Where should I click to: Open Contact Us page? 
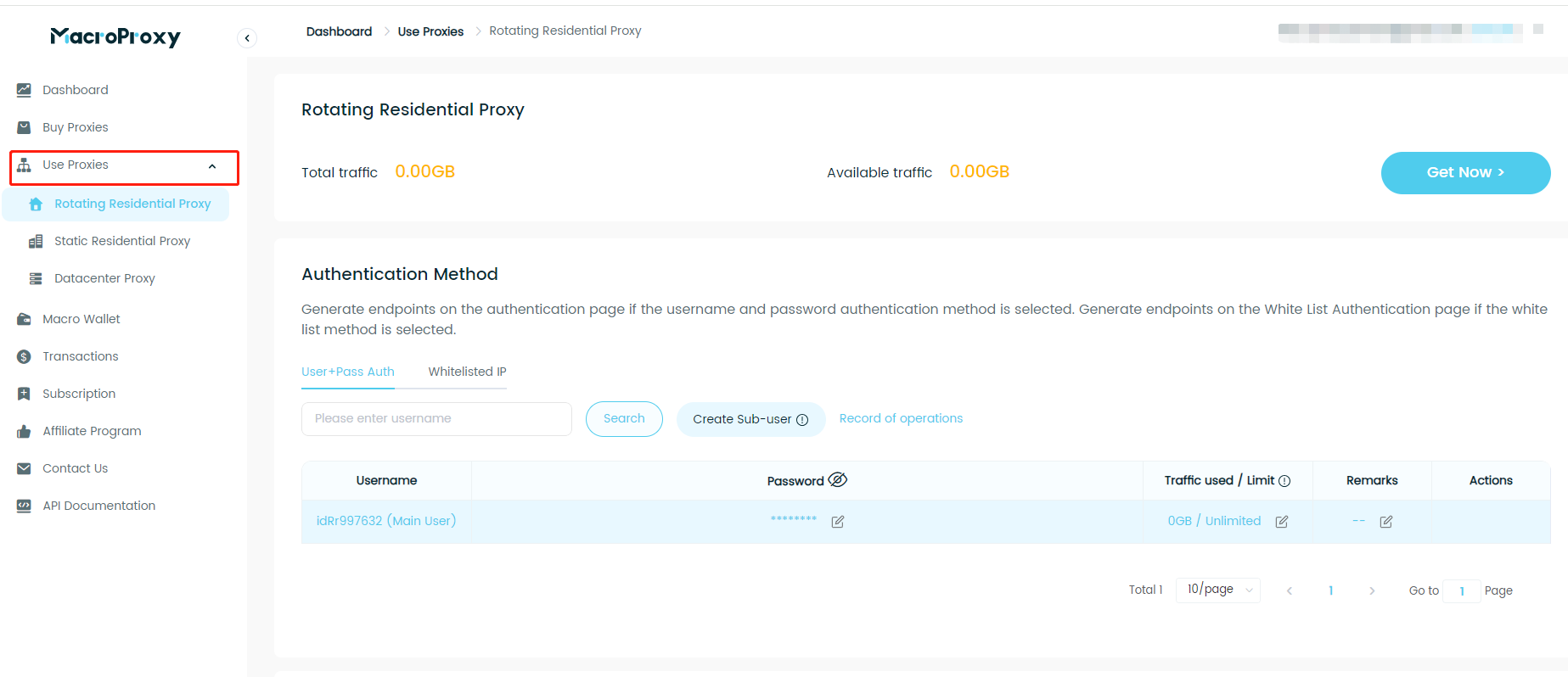[76, 468]
